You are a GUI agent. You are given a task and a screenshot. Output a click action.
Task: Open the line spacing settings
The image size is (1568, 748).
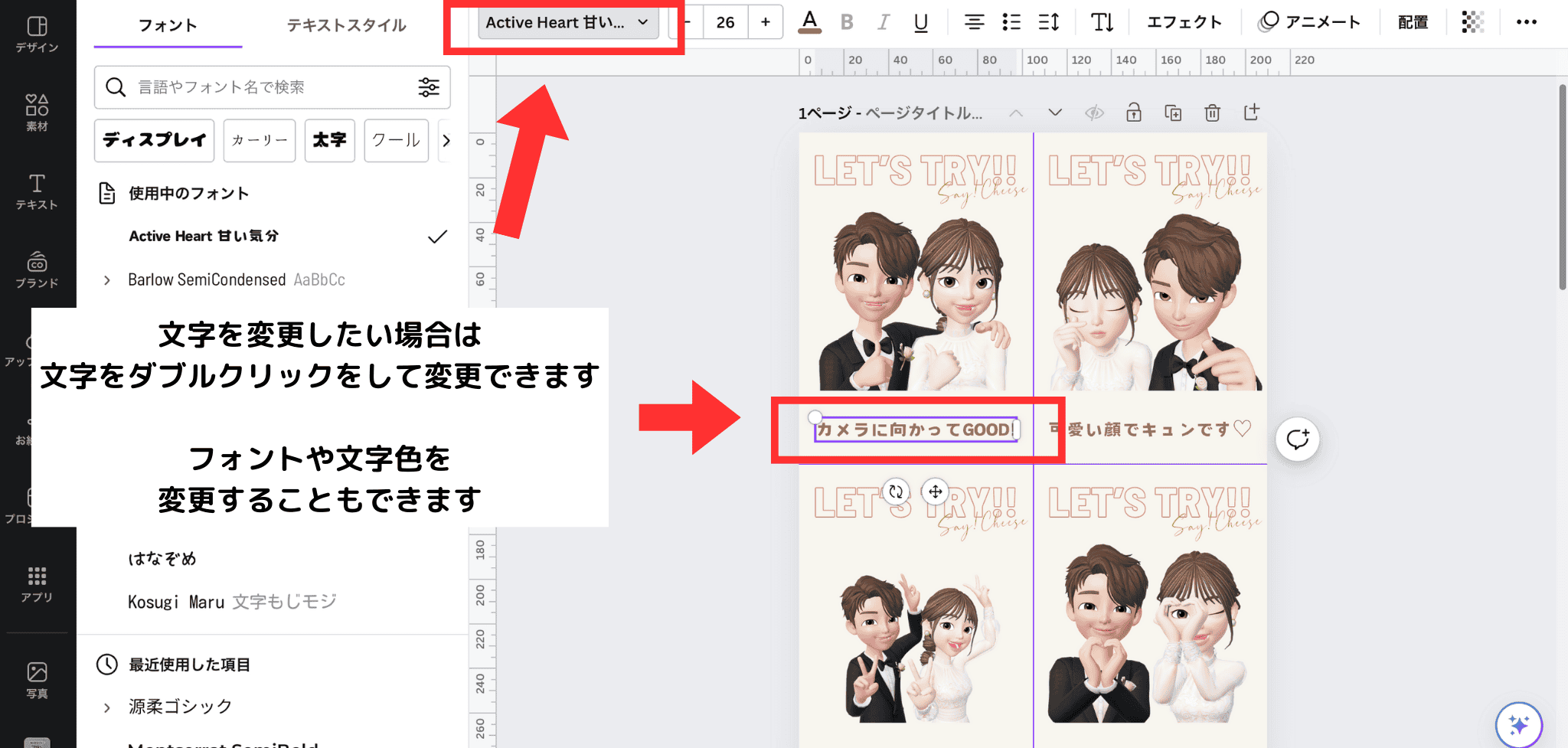pos(1049,22)
